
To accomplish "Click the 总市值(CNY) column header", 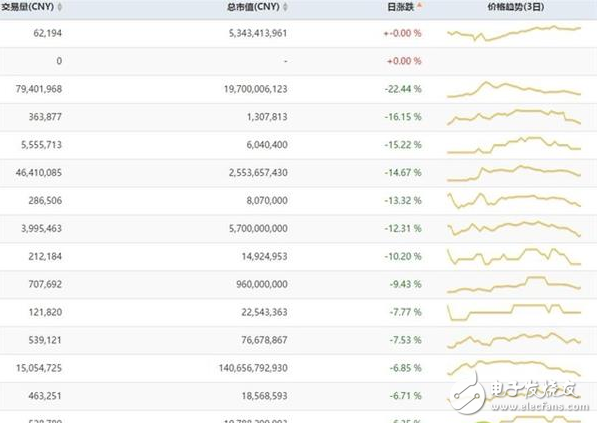I will (253, 7).
